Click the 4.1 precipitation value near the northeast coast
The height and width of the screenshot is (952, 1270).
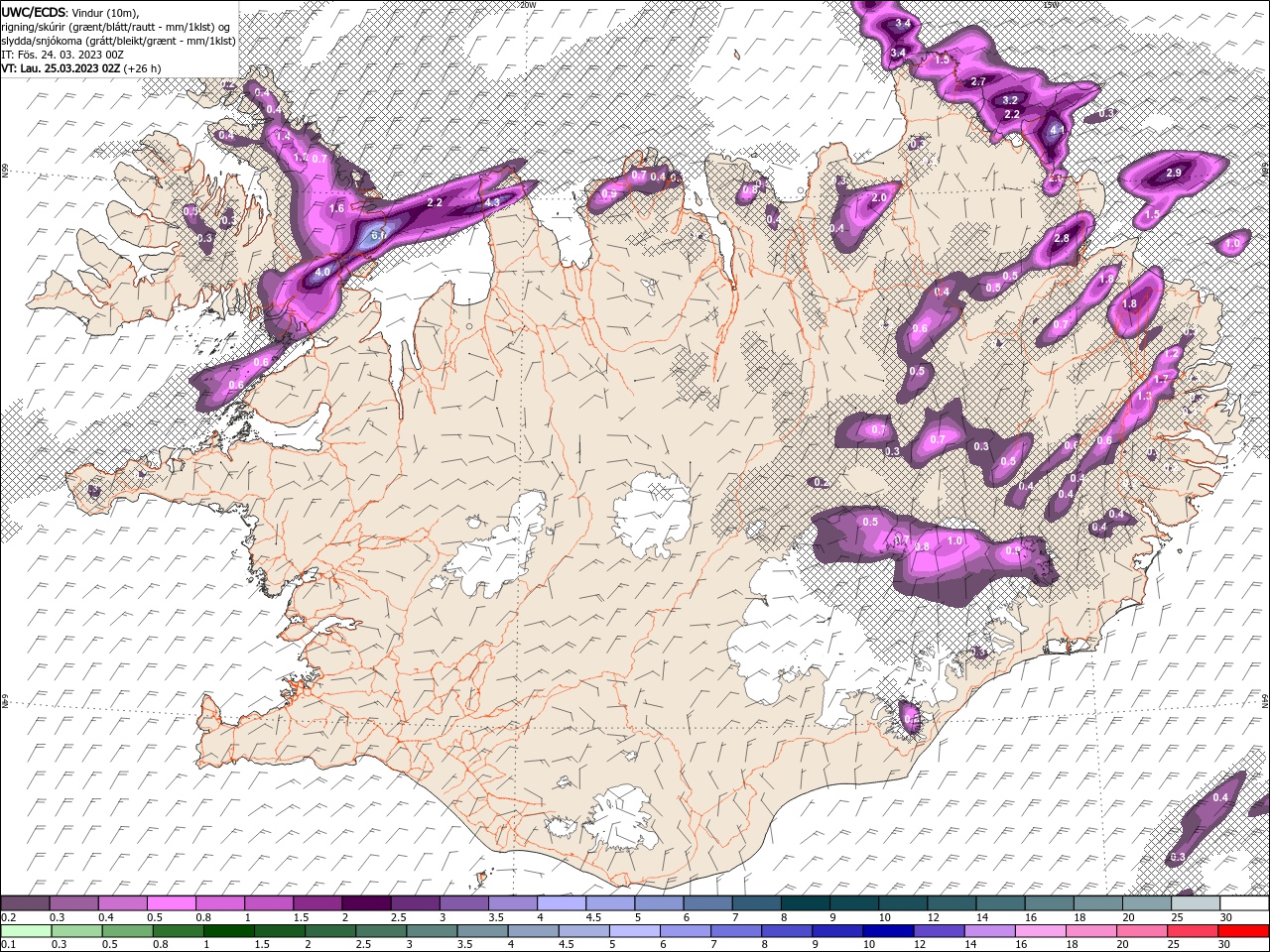pyautogui.click(x=1058, y=130)
